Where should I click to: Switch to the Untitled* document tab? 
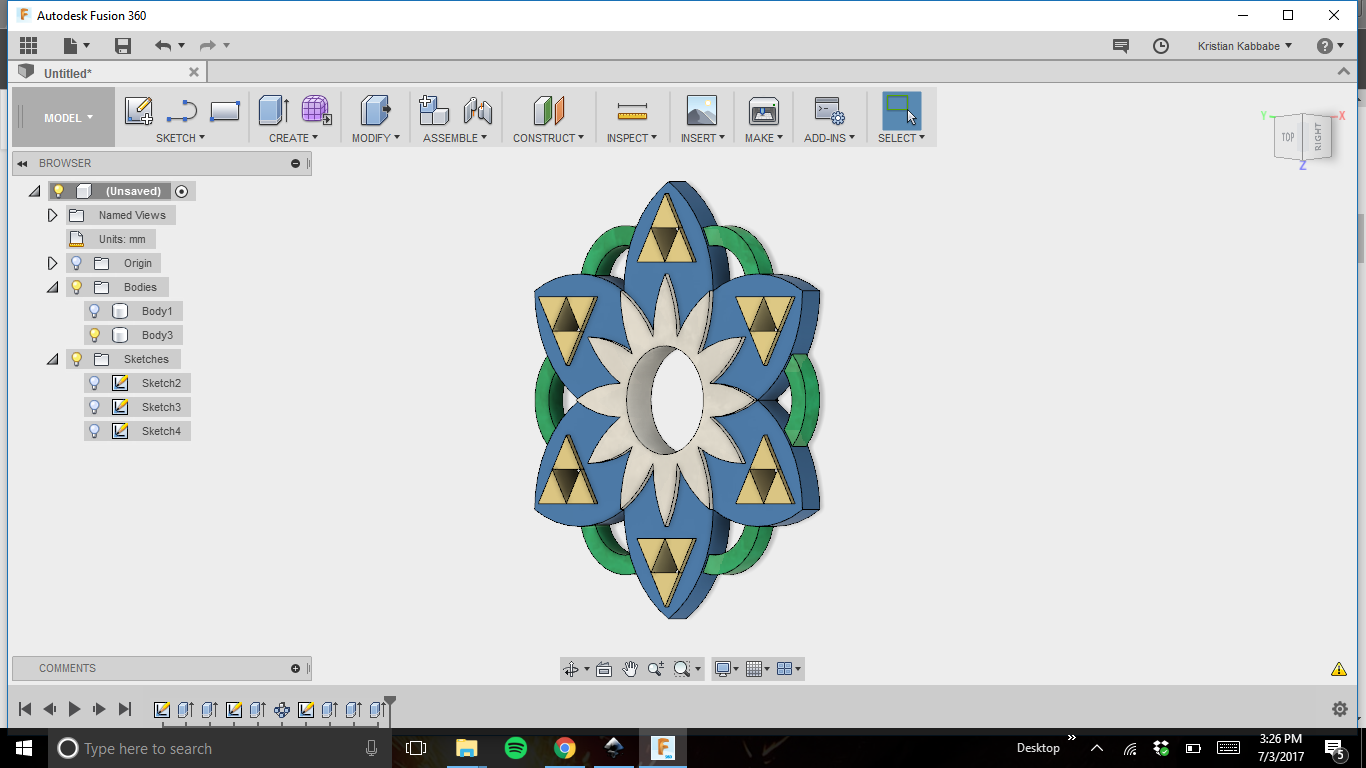(x=68, y=73)
